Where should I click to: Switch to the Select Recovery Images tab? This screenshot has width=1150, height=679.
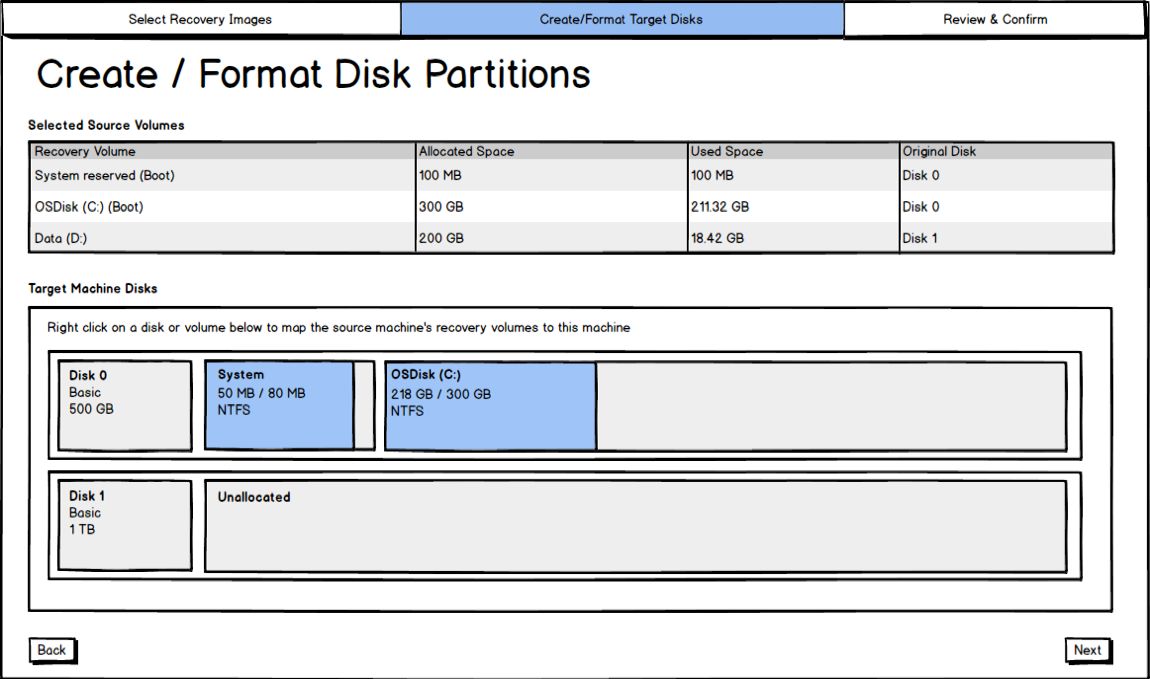click(199, 18)
